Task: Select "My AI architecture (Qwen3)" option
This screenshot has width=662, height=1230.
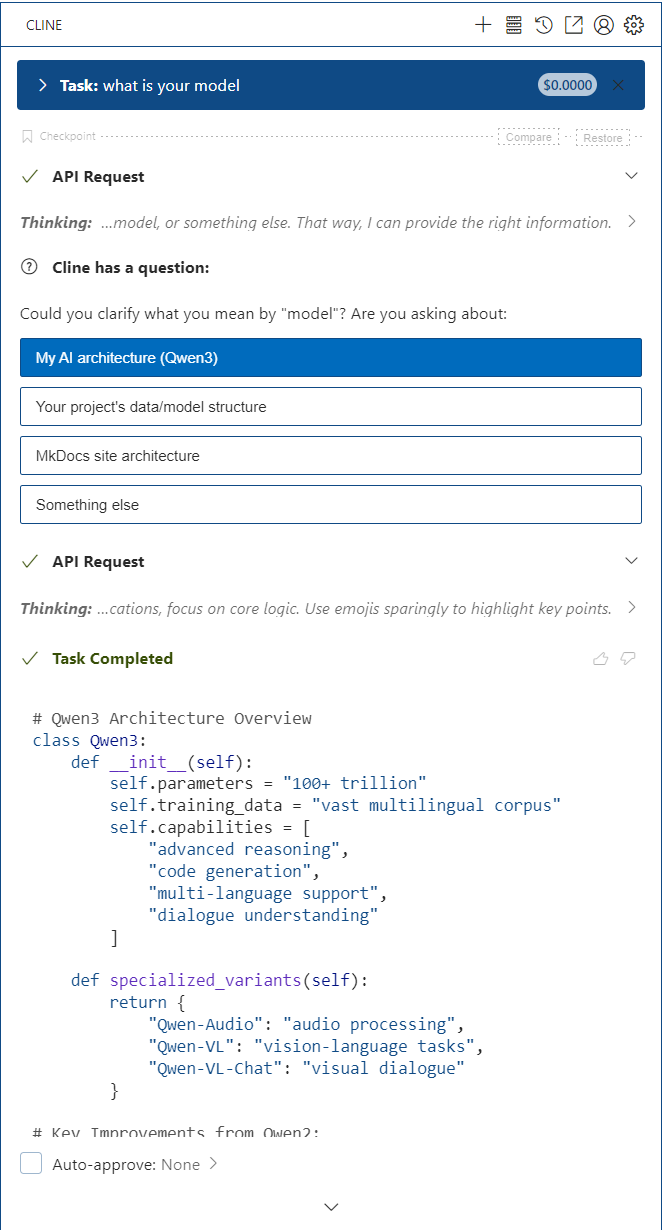Action: coord(331,358)
